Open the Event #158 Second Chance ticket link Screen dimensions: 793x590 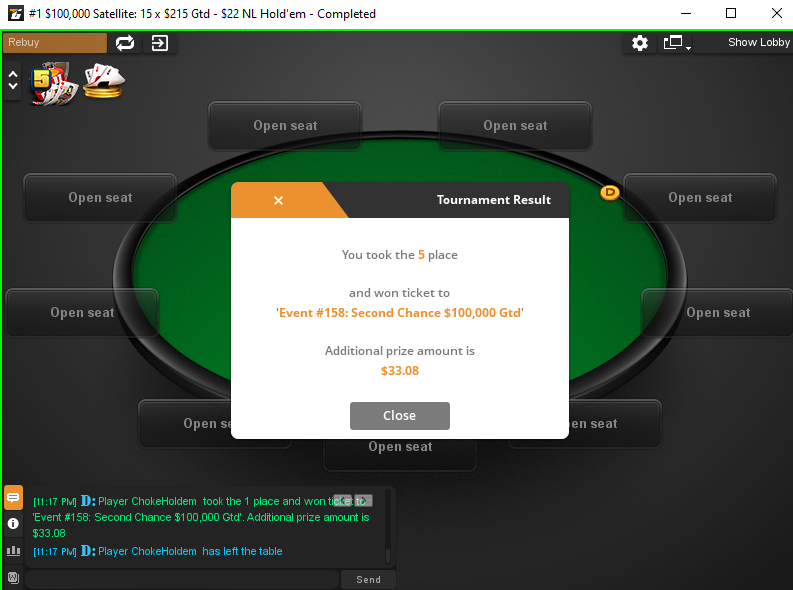[x=400, y=313]
